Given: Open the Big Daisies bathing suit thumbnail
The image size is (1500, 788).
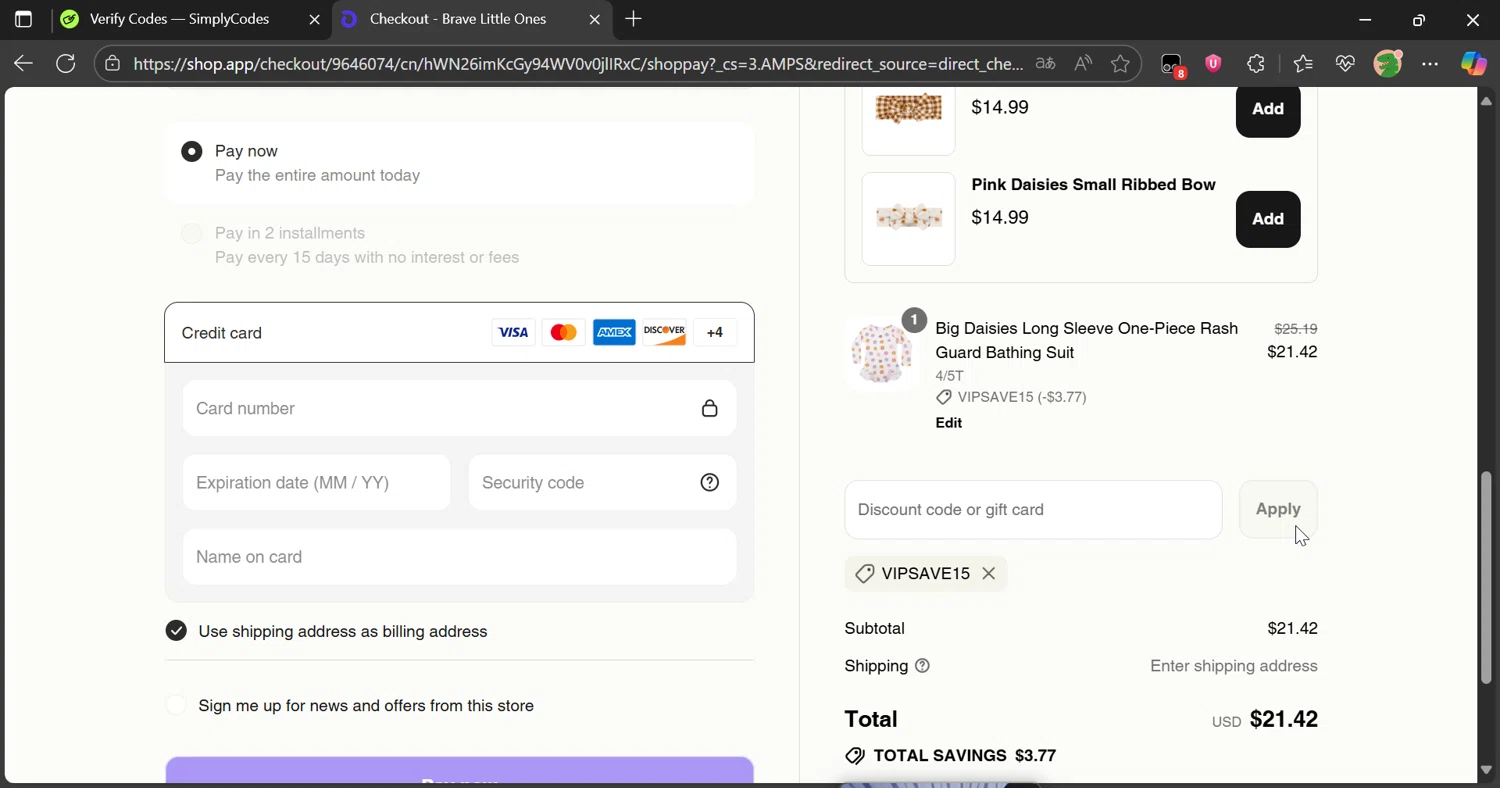Looking at the screenshot, I should [881, 353].
